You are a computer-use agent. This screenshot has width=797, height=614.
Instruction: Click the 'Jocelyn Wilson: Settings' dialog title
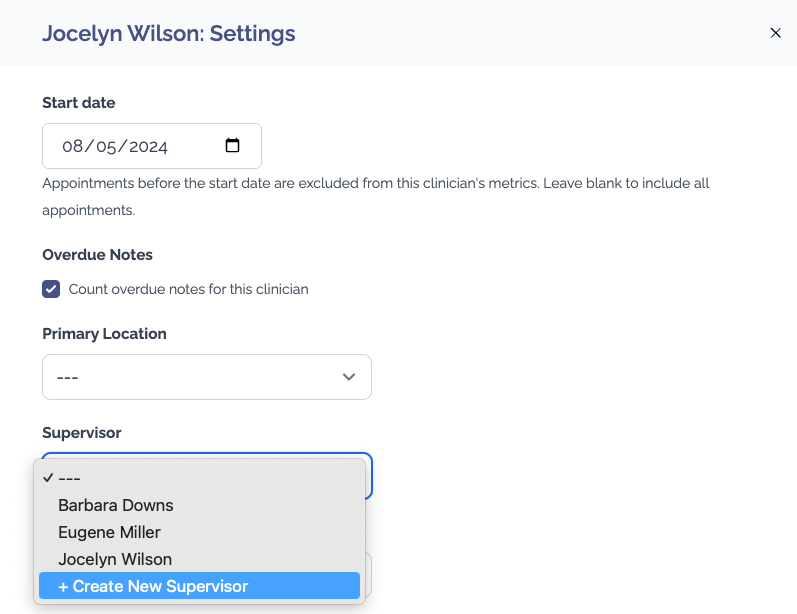[x=168, y=33]
